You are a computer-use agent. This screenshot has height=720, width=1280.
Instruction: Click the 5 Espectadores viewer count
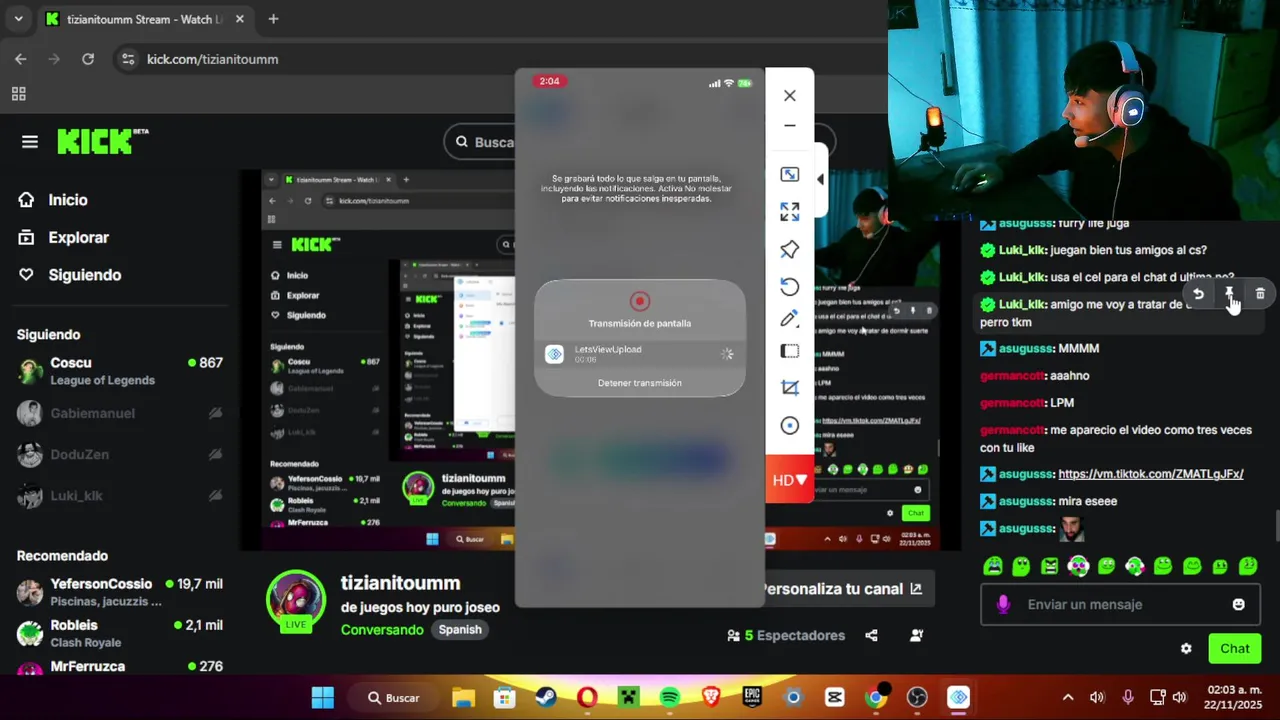(x=786, y=635)
